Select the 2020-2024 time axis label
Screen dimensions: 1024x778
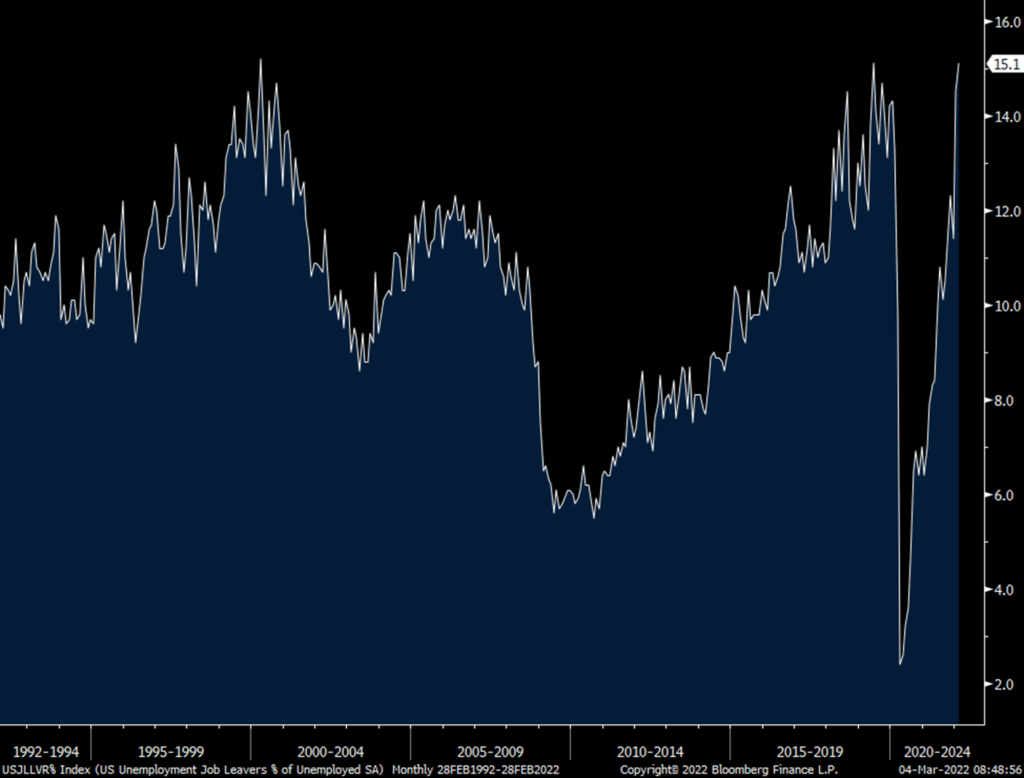(x=937, y=752)
